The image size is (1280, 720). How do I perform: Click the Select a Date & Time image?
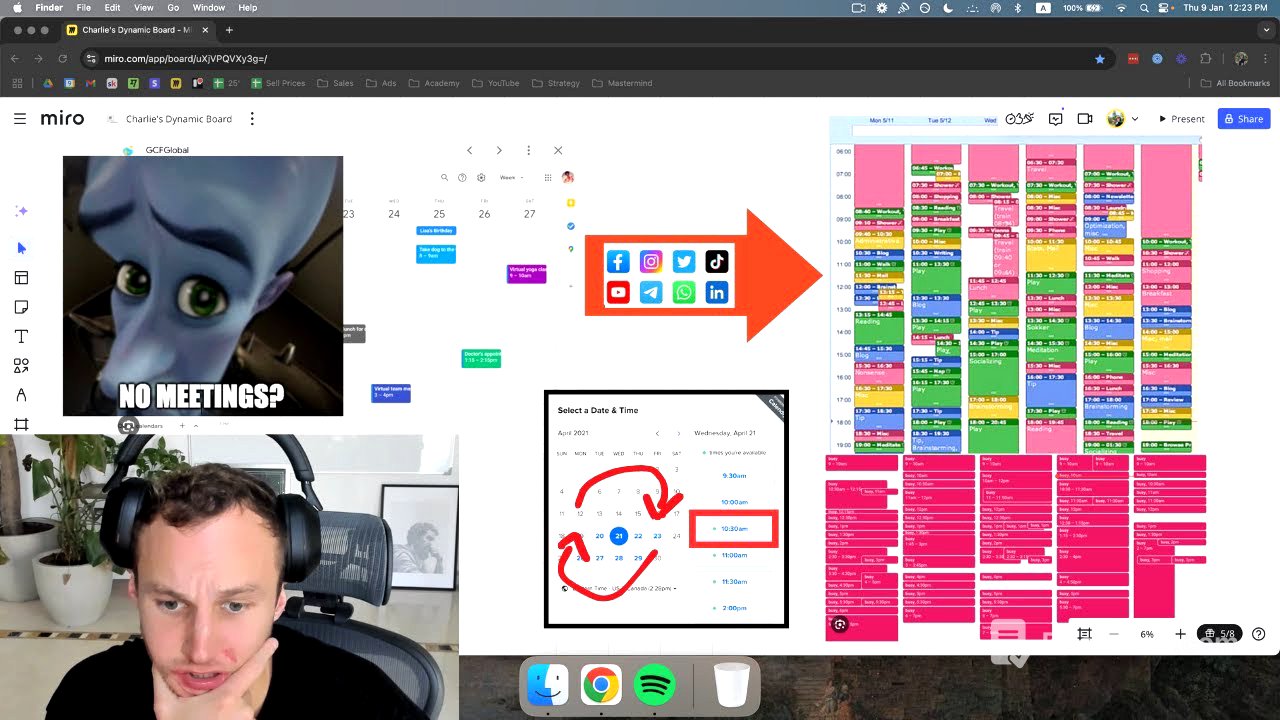[666, 509]
